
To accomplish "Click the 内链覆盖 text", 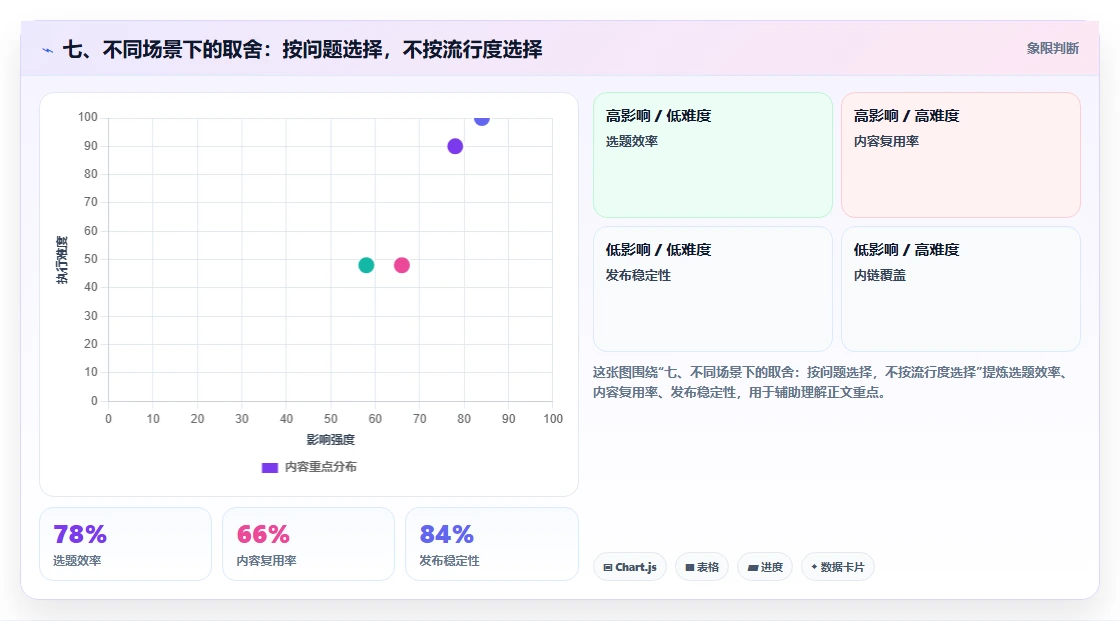I will [x=880, y=275].
